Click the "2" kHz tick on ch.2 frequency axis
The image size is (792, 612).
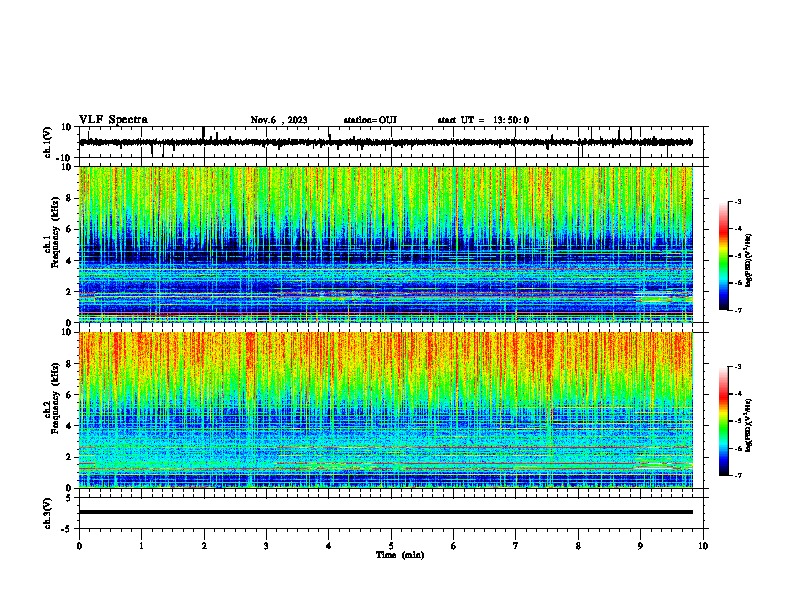pos(69,457)
